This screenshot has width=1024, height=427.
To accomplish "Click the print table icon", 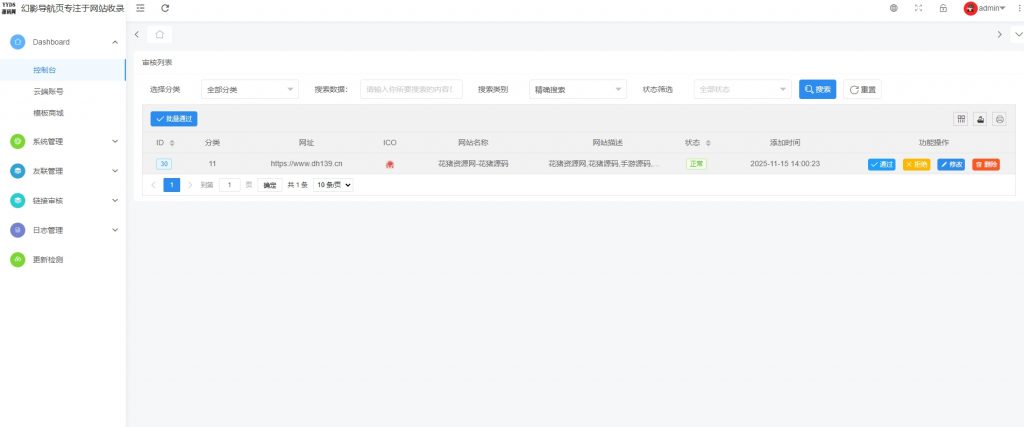I will click(999, 119).
